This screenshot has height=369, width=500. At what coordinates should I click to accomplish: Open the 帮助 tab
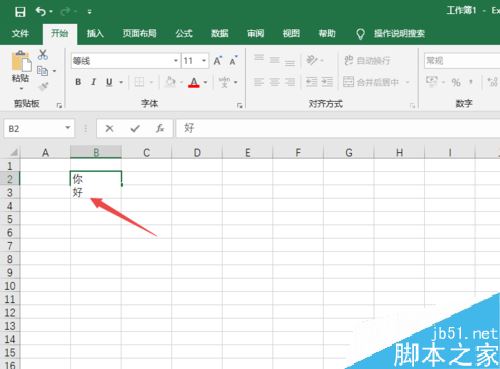click(327, 33)
